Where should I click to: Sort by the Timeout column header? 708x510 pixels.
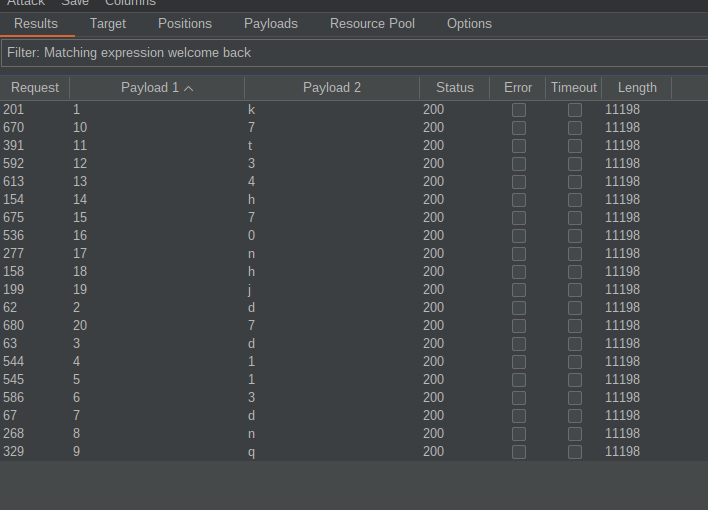point(574,88)
